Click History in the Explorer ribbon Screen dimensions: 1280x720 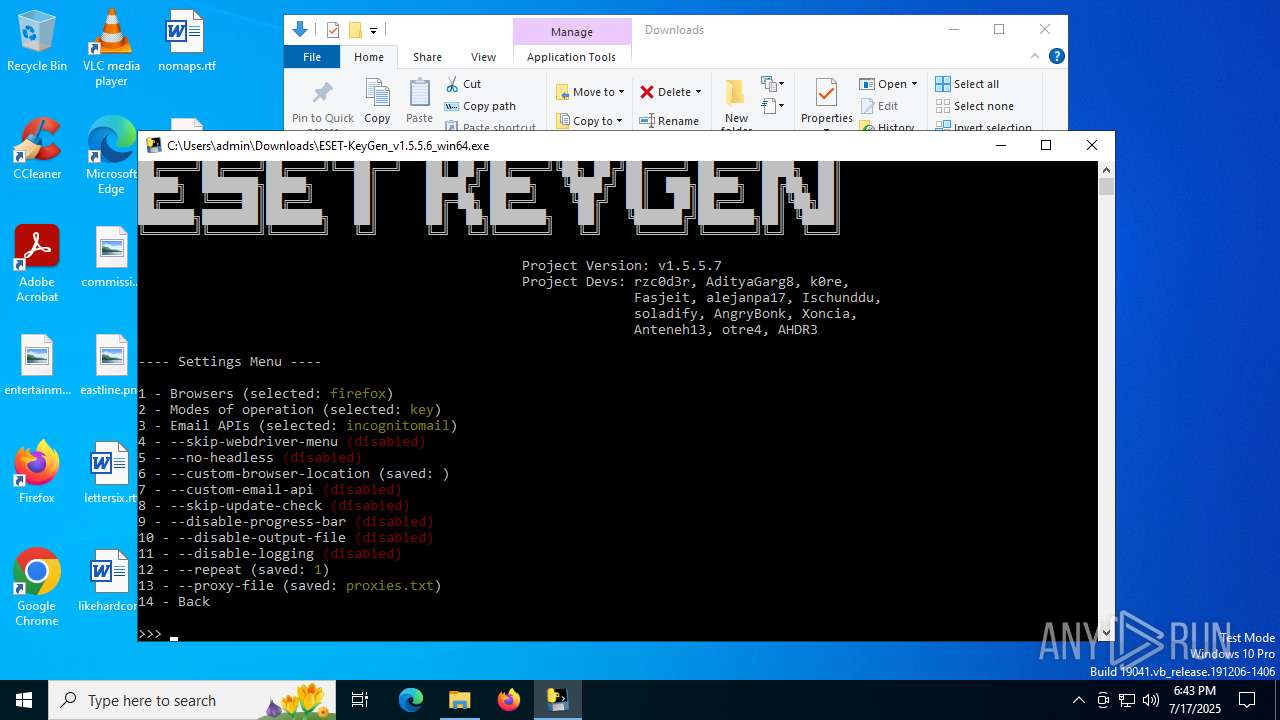click(x=886, y=127)
